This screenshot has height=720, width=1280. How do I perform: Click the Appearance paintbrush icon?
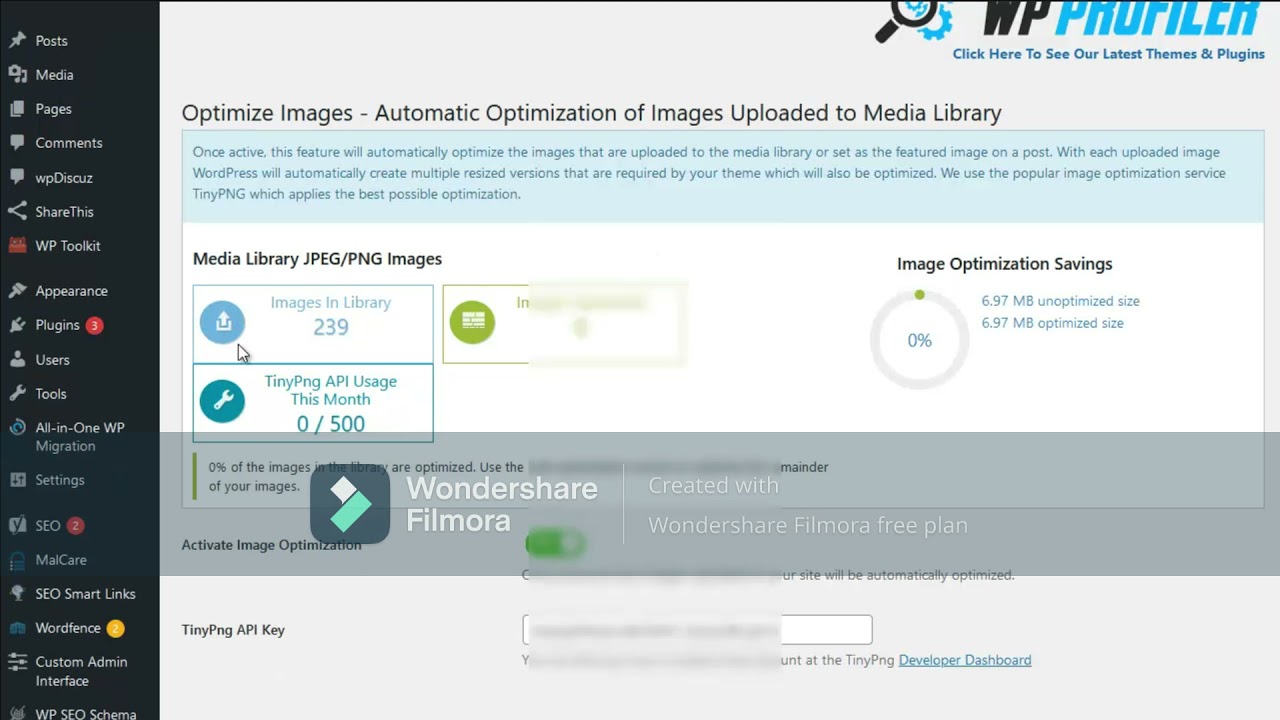(x=17, y=291)
